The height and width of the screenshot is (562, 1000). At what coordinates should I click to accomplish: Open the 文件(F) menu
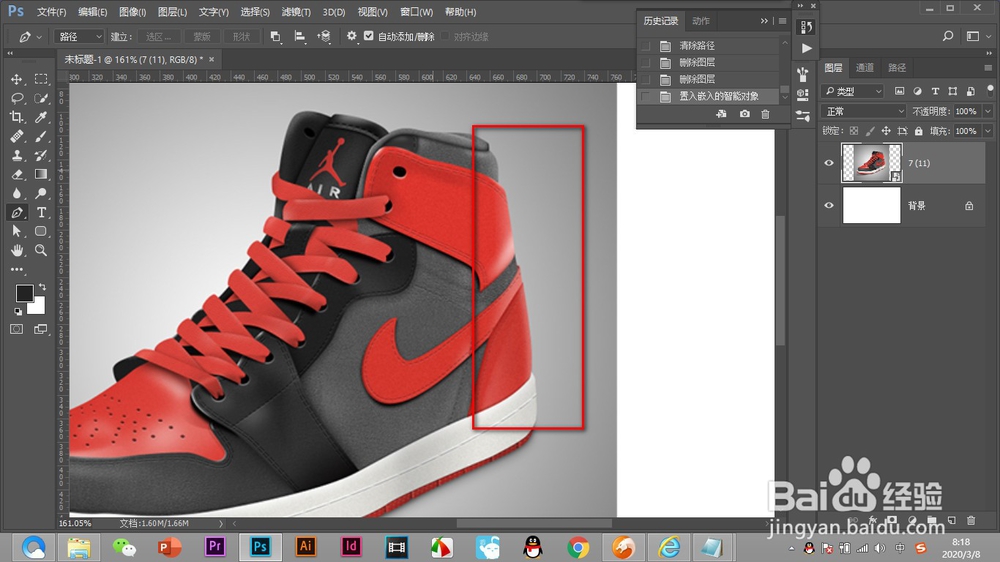(x=52, y=12)
